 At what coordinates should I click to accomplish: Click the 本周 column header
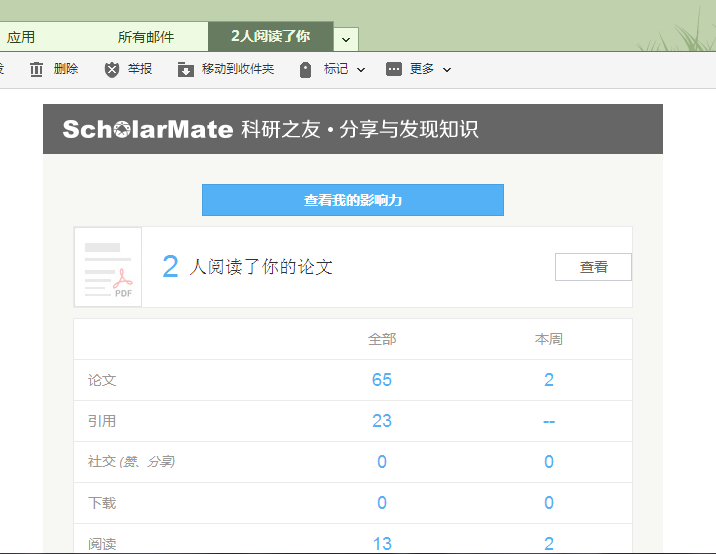click(549, 339)
